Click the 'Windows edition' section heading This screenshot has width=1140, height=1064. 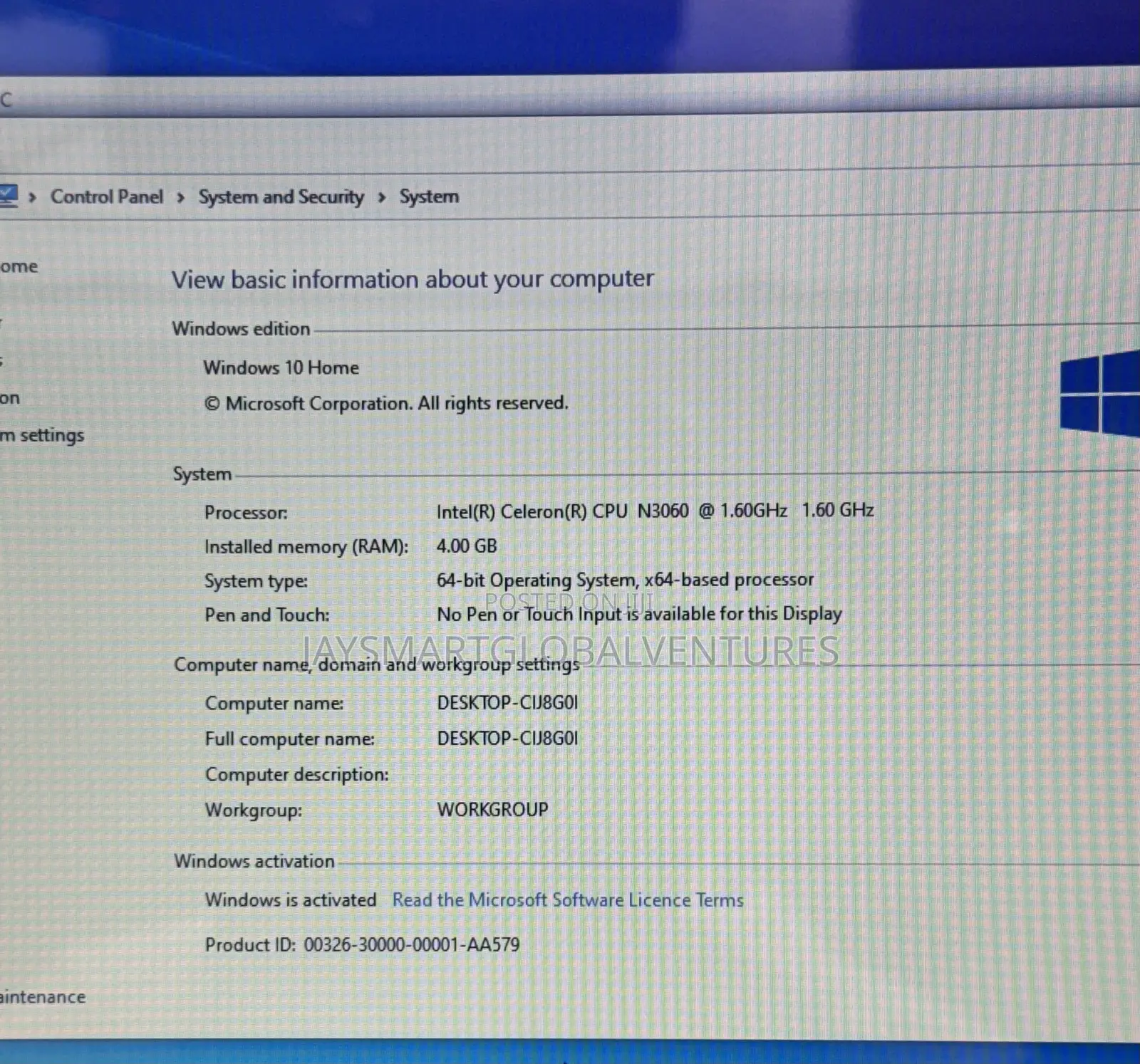coord(241,329)
